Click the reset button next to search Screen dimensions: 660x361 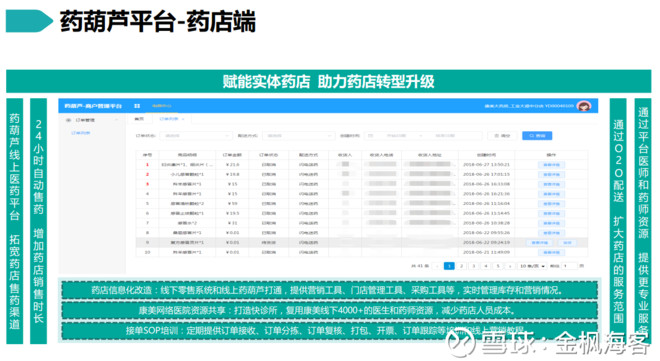click(x=502, y=135)
